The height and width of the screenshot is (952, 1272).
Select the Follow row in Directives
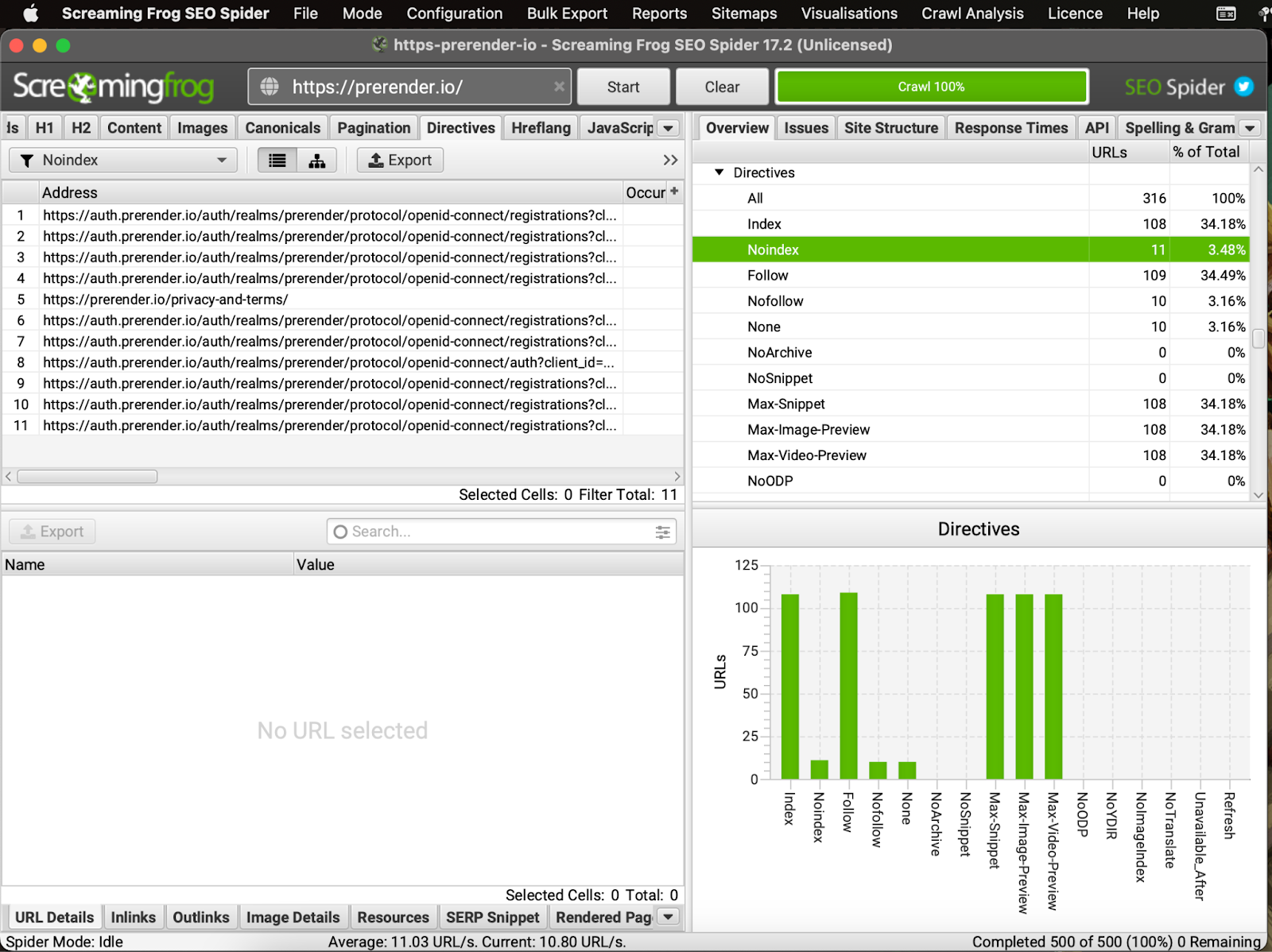click(x=970, y=276)
